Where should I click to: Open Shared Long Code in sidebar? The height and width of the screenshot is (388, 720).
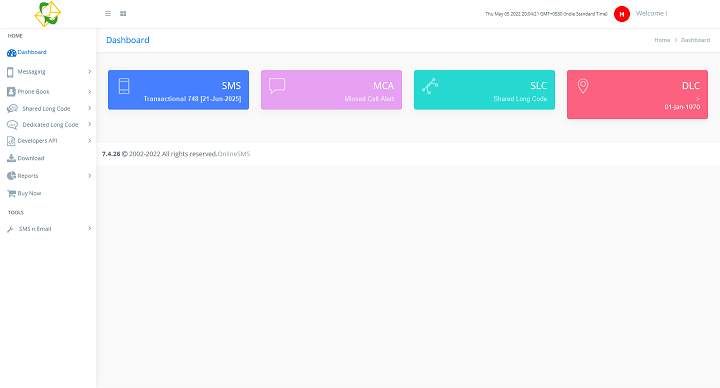click(x=46, y=109)
